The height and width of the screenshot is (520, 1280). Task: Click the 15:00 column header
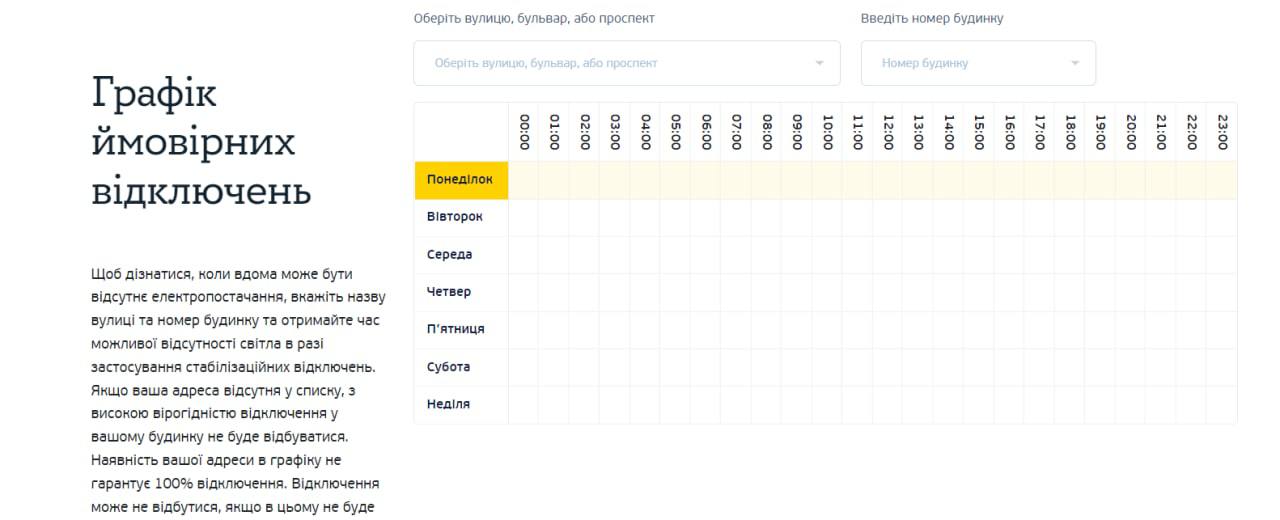(x=979, y=132)
